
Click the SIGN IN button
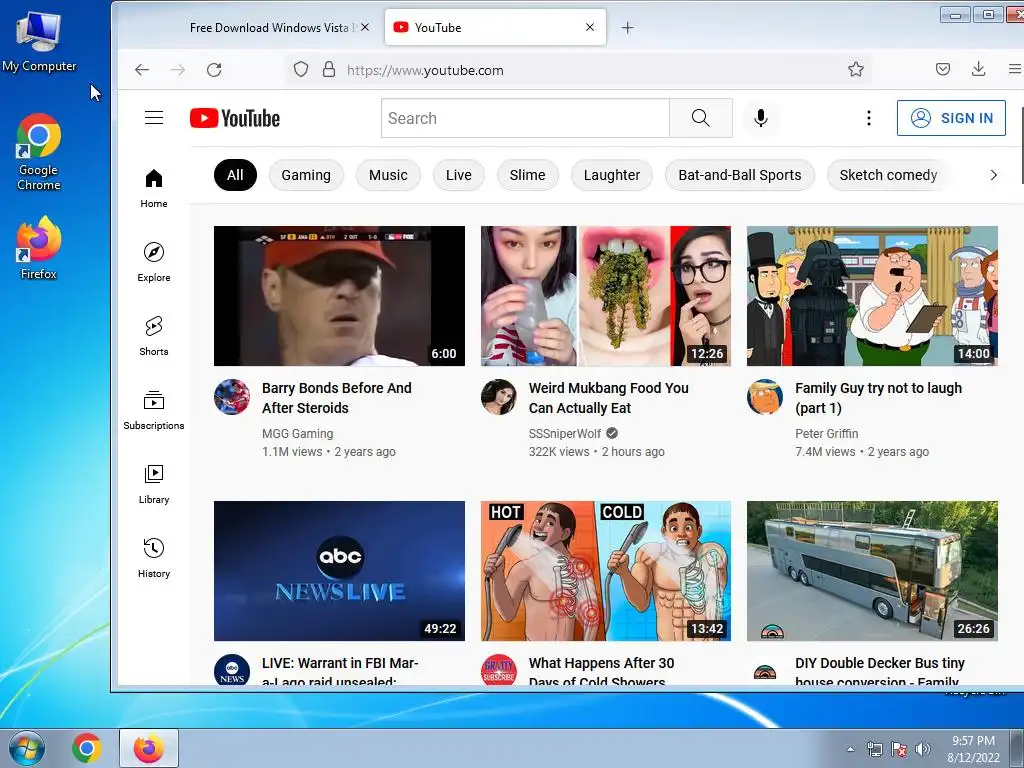[951, 118]
